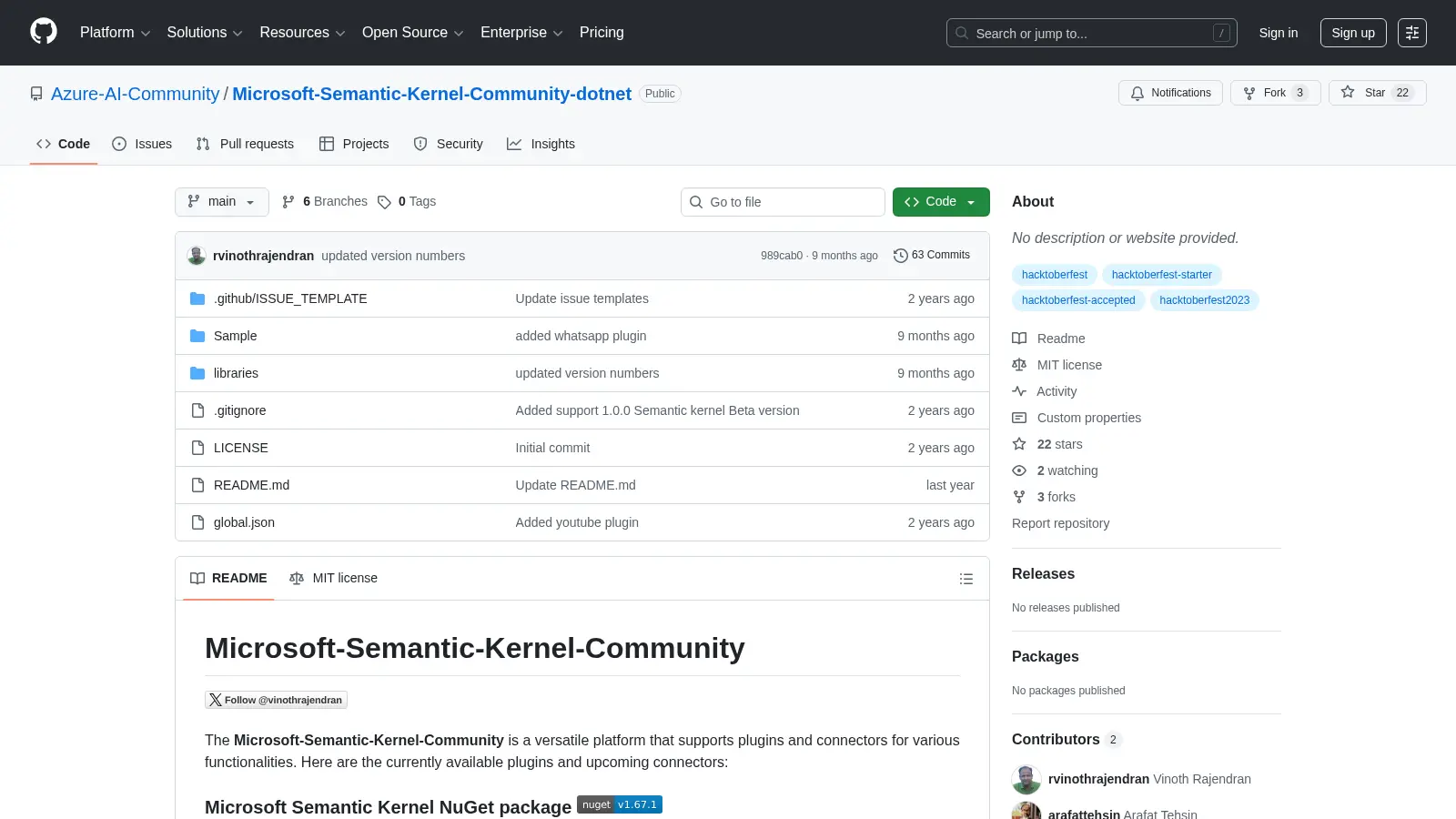The image size is (1456, 819).
Task: Click the Sign up button
Action: pos(1353,33)
